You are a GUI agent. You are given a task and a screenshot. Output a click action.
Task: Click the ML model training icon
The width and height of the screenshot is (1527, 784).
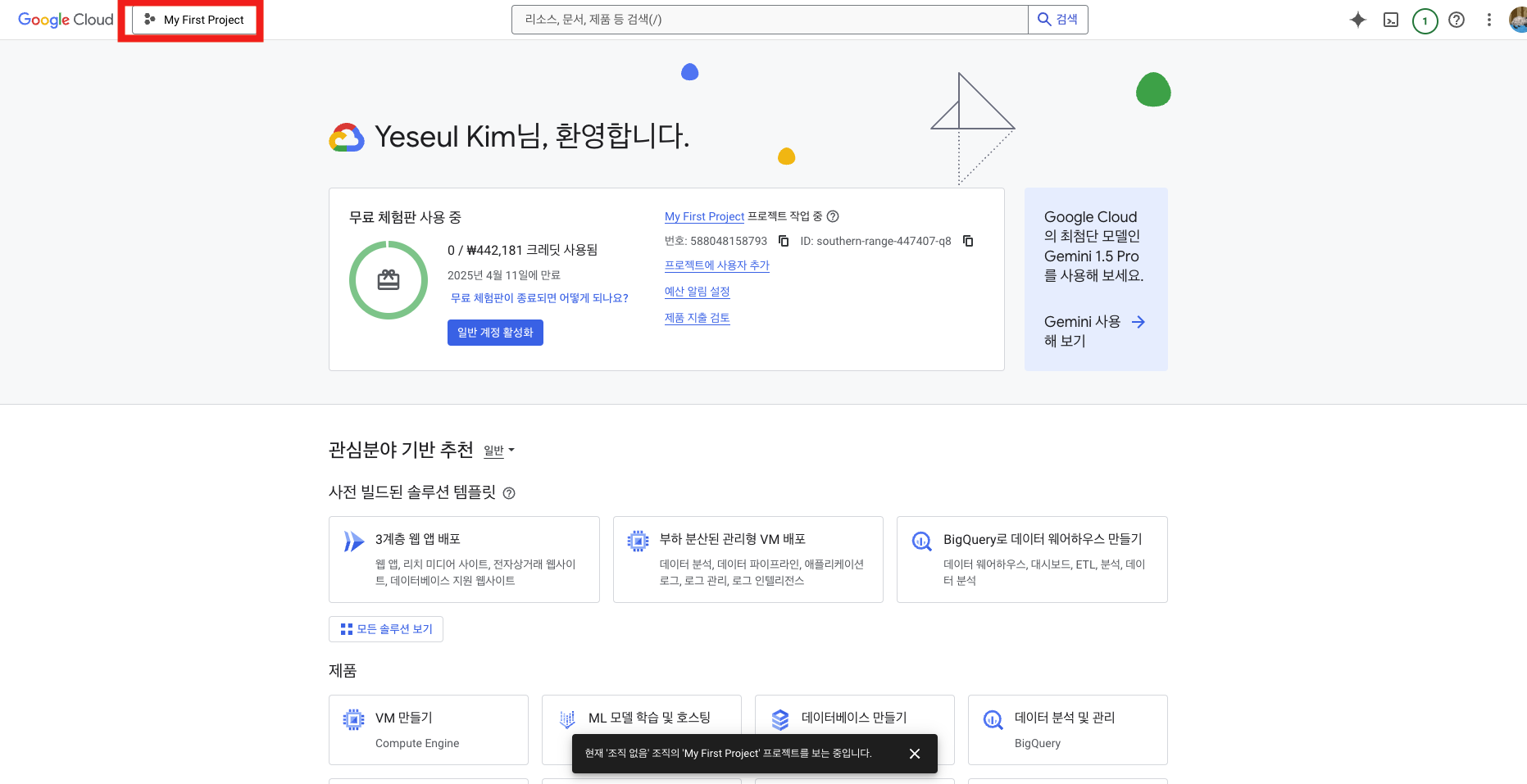pos(566,720)
